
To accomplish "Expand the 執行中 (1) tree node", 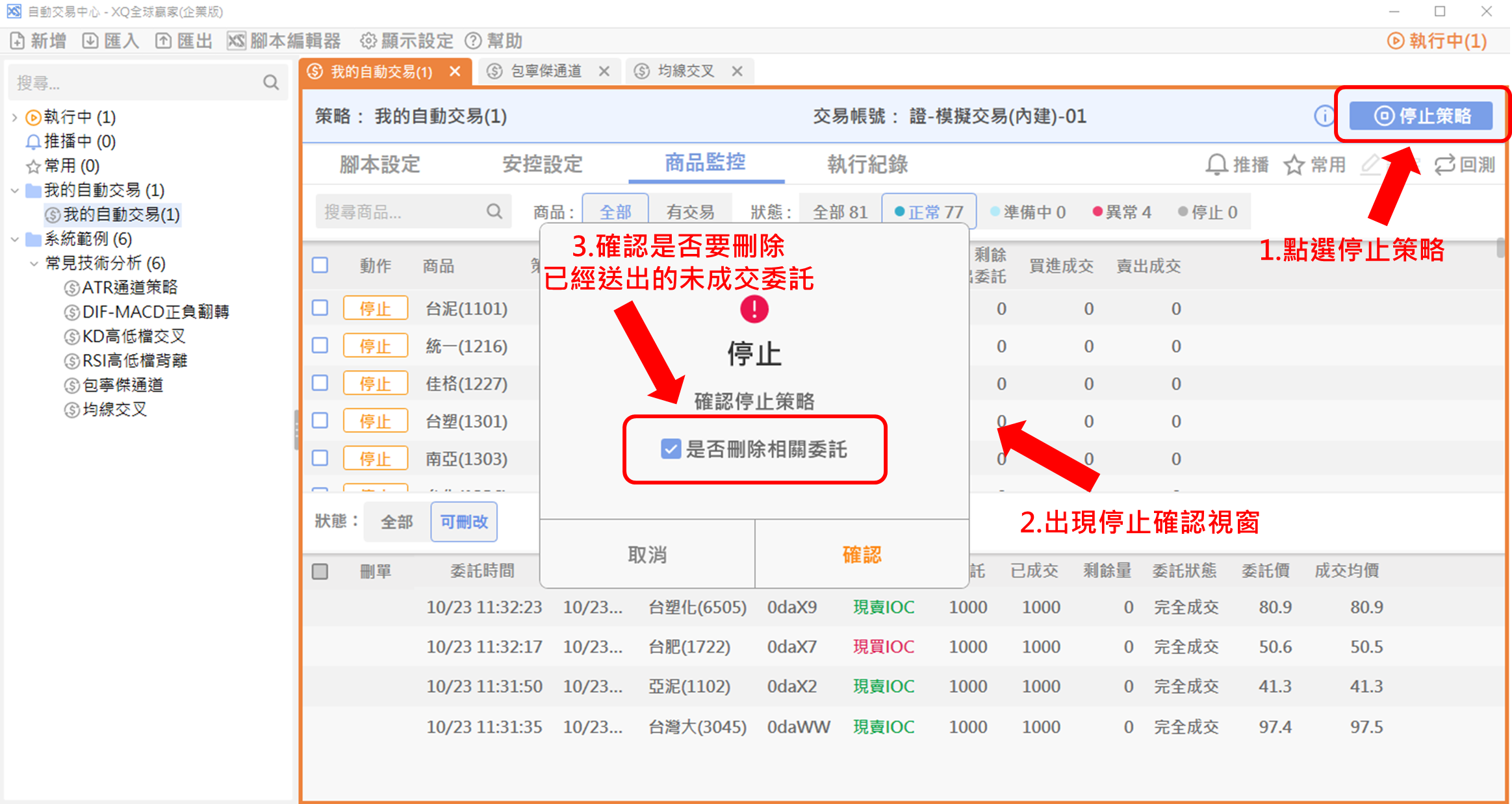I will (x=14, y=118).
